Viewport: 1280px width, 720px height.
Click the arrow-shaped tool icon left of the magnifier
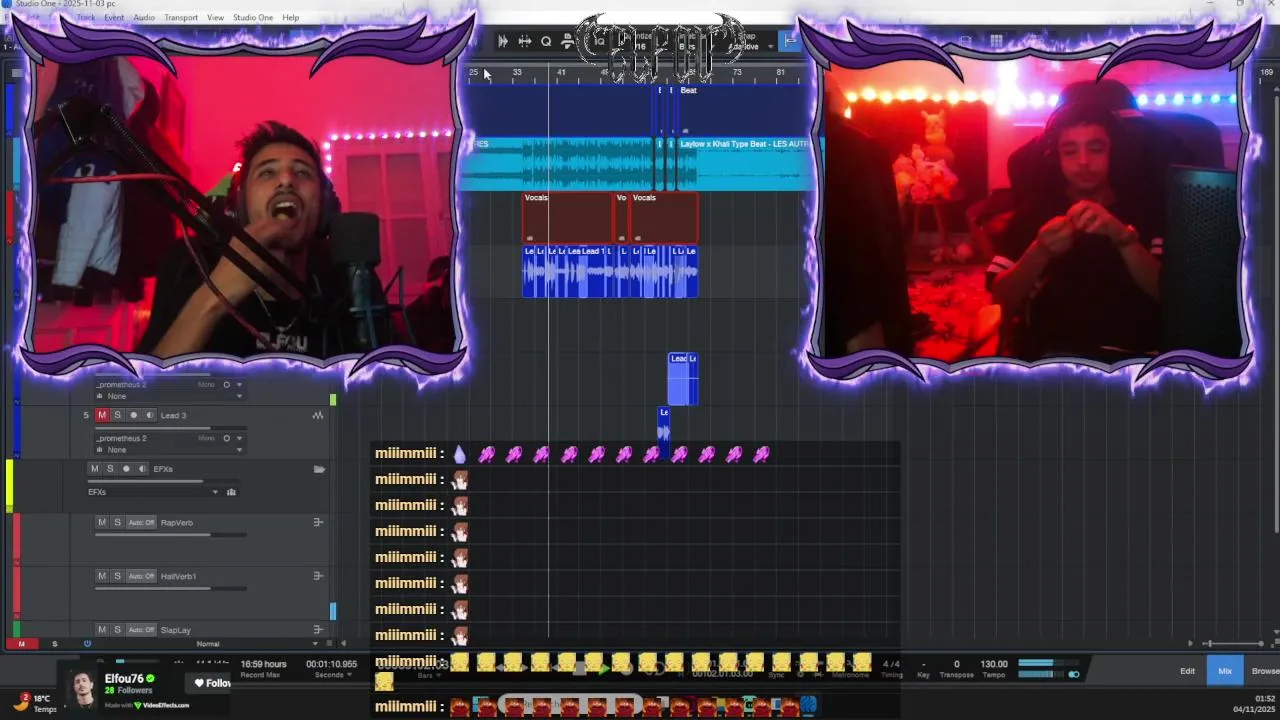(502, 41)
